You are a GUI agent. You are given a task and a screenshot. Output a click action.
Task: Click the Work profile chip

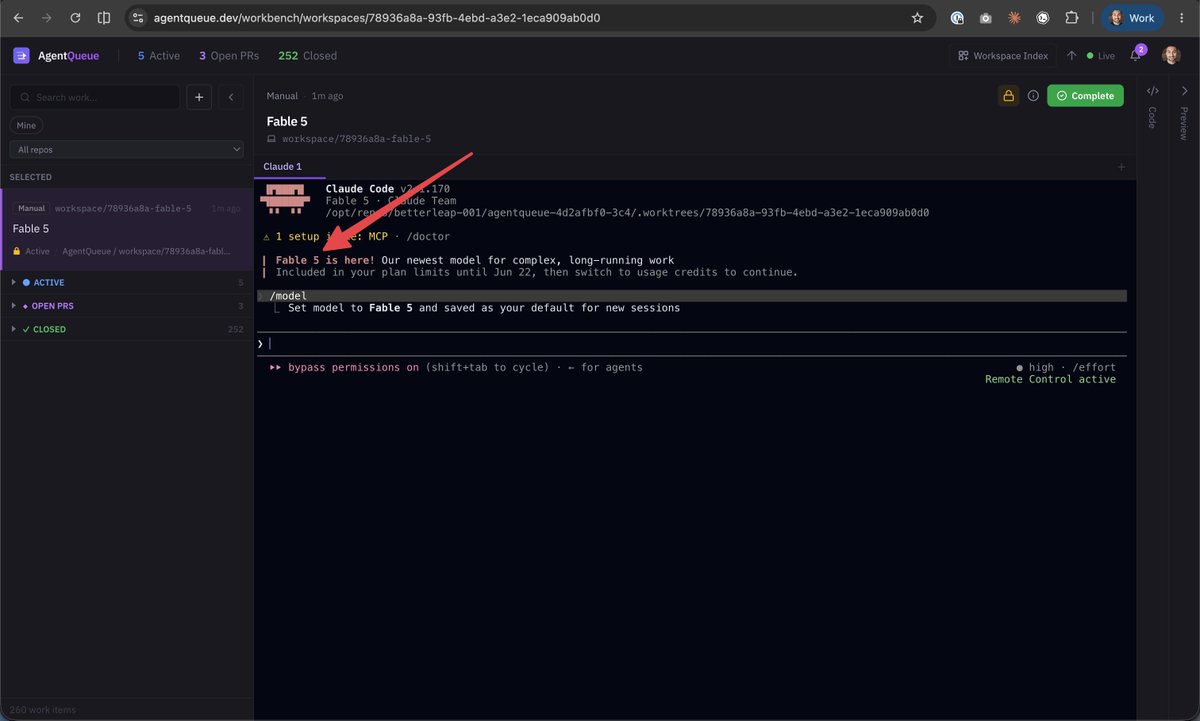click(x=1132, y=18)
